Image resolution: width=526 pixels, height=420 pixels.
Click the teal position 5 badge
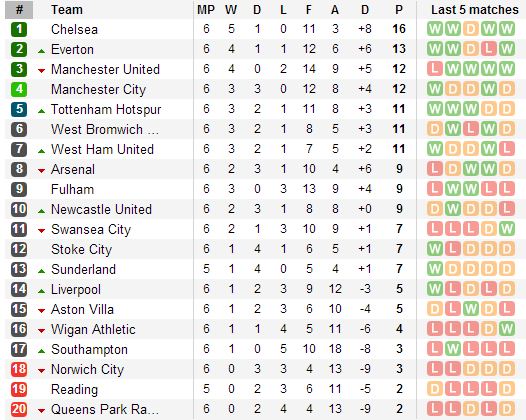coord(19,109)
